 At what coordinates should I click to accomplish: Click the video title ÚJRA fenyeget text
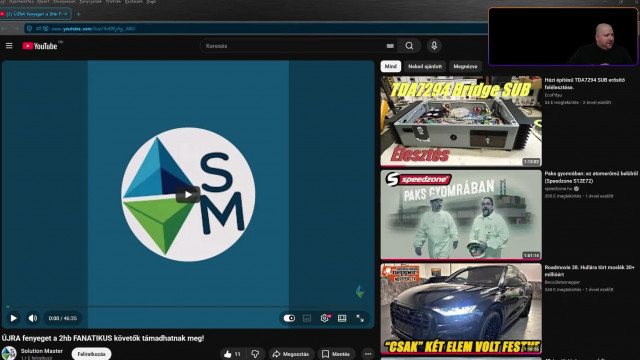[103, 338]
